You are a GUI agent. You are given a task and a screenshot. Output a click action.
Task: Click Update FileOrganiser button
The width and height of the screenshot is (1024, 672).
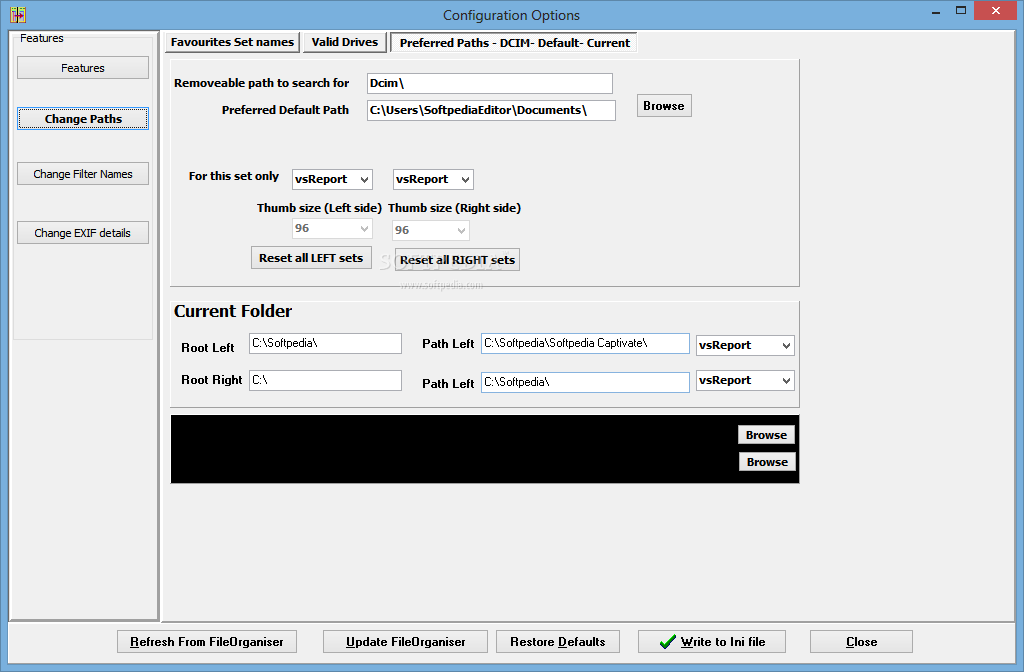tap(406, 642)
